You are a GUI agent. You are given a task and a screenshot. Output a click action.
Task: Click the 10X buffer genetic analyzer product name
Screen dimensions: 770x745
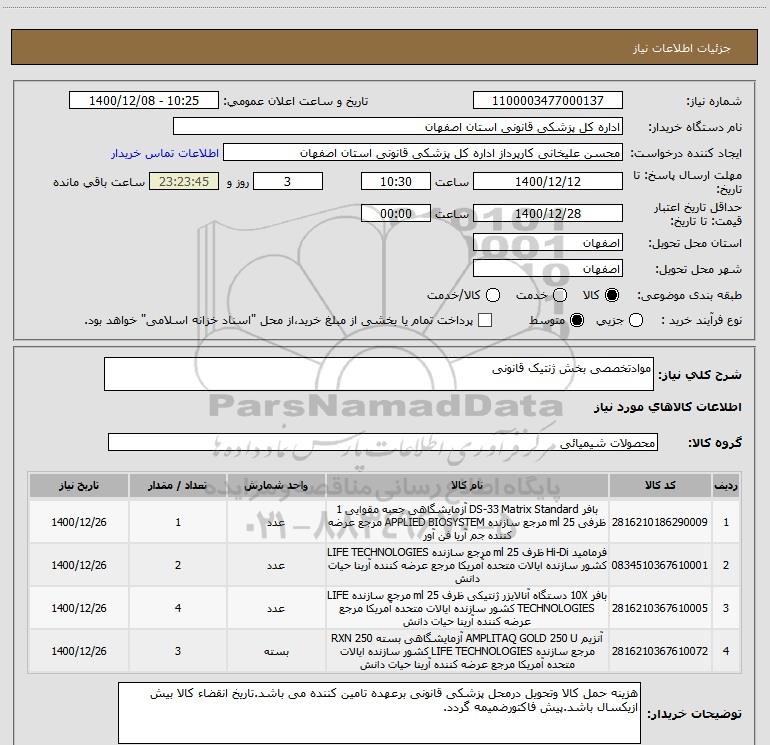pyautogui.click(x=467, y=608)
